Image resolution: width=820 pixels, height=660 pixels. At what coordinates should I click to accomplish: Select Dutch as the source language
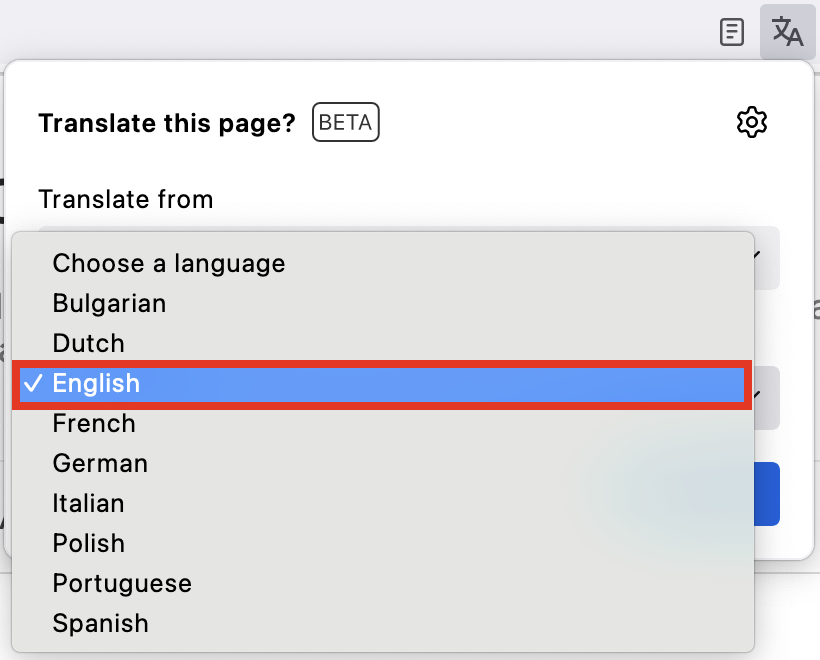point(88,343)
